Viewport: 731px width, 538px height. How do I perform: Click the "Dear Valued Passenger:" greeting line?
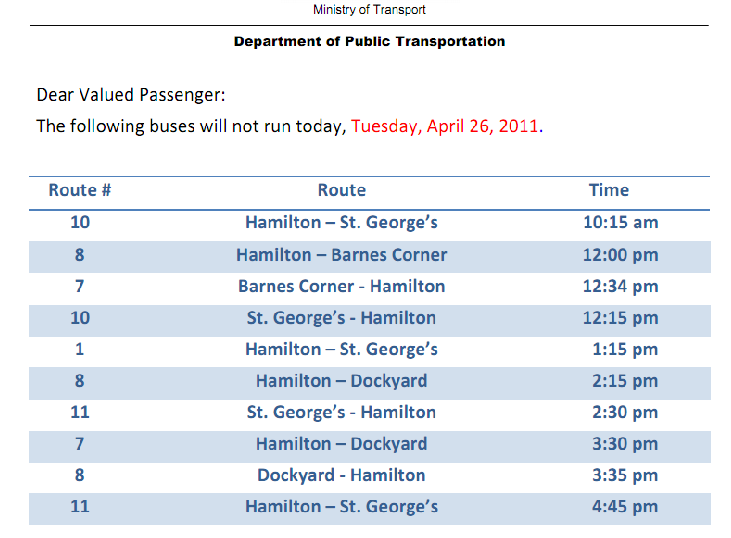131,95
